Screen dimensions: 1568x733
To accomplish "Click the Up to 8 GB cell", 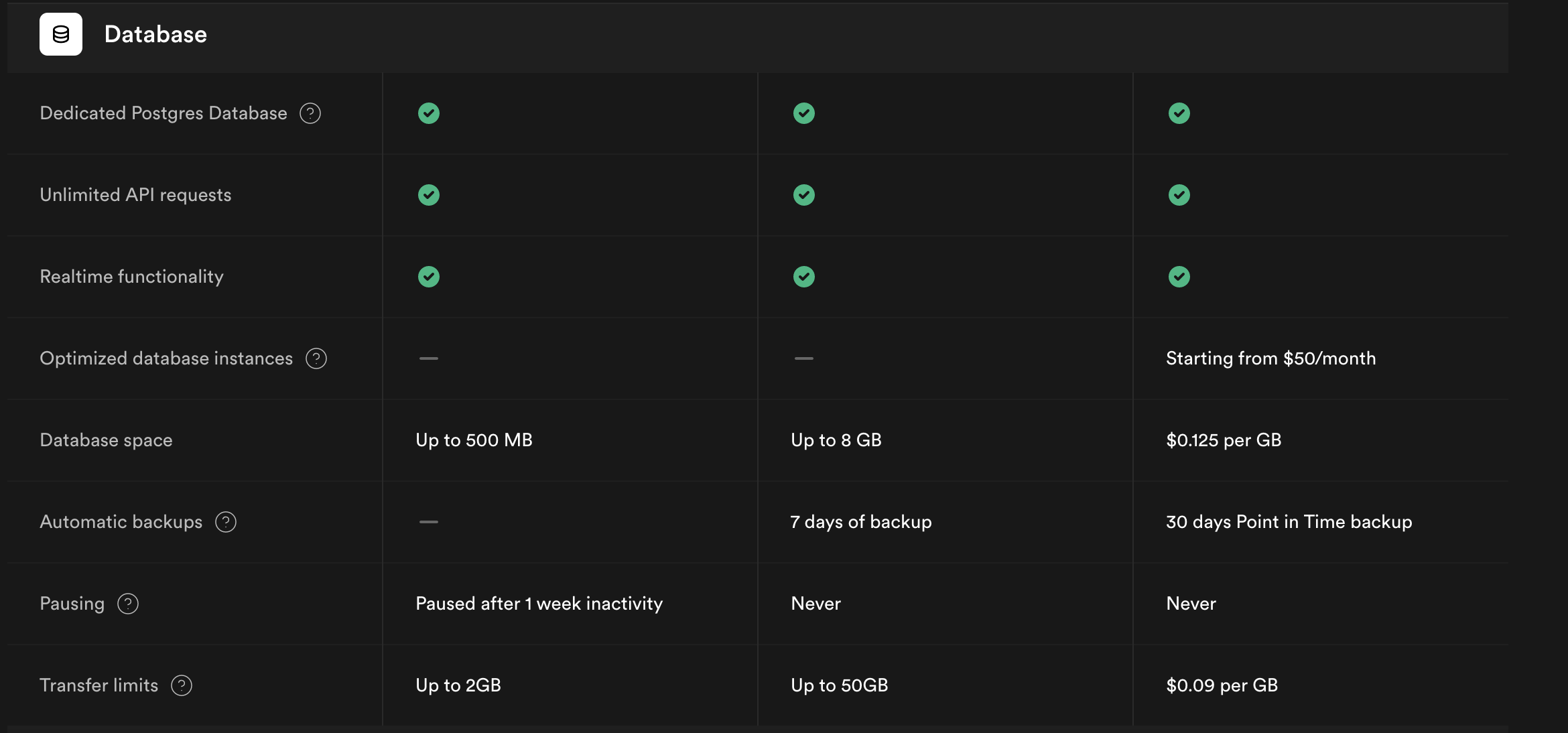I will click(x=836, y=440).
